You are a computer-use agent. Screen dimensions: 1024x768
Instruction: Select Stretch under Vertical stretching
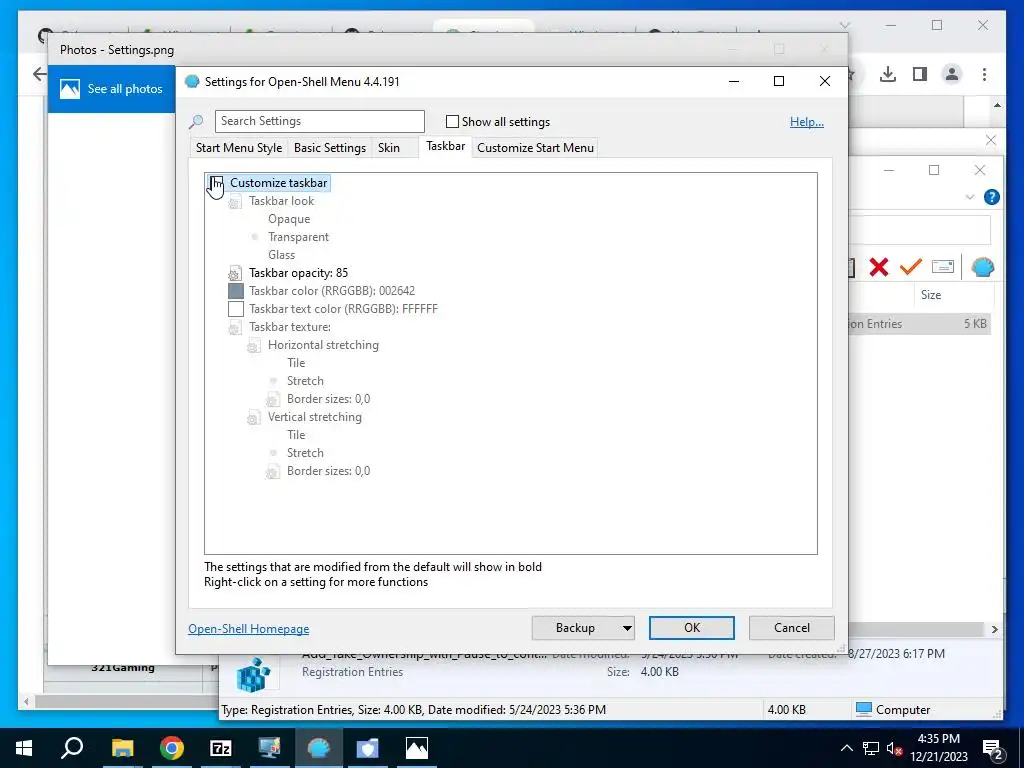click(x=305, y=453)
